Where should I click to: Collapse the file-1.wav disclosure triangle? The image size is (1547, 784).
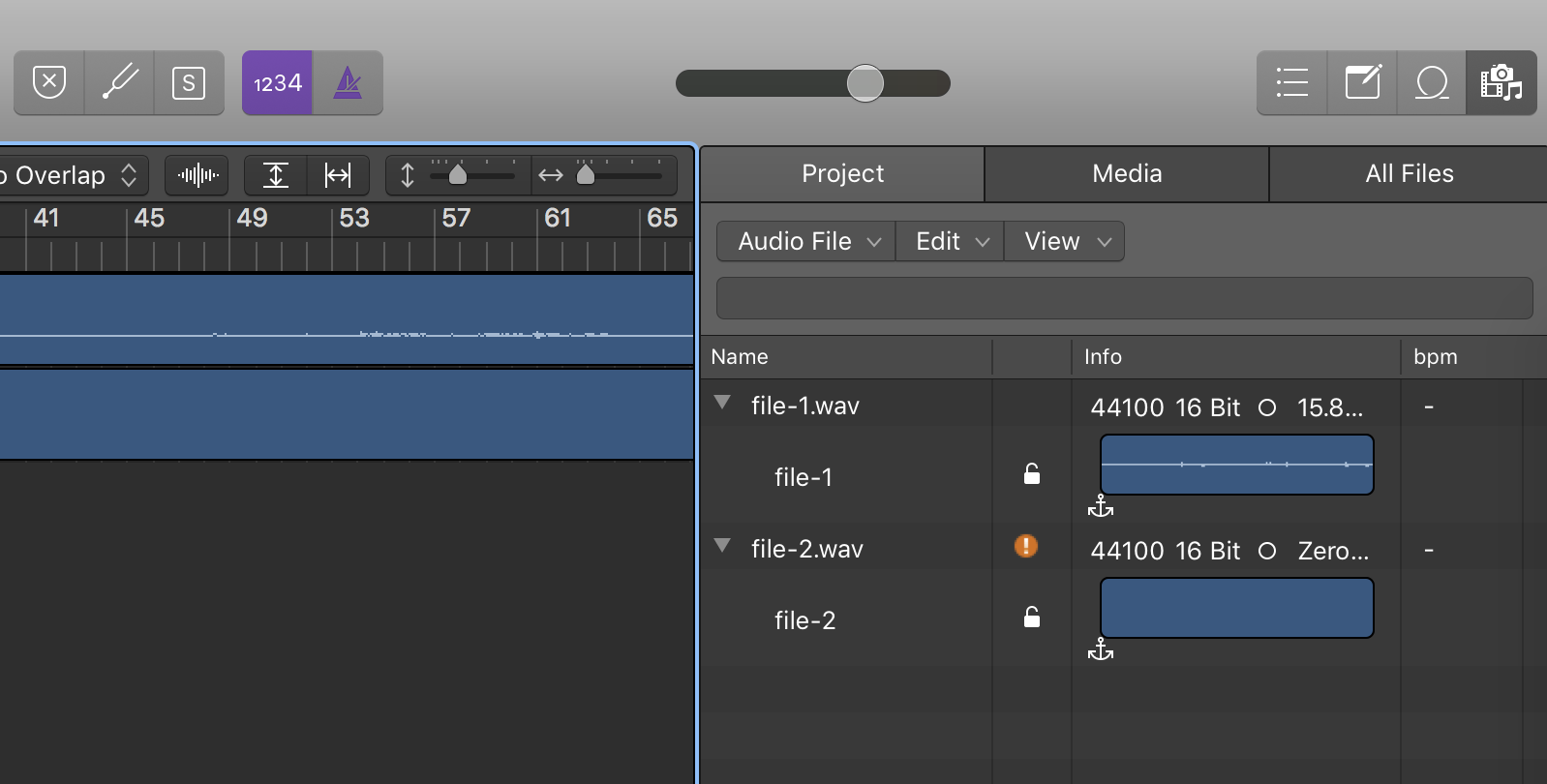pyautogui.click(x=722, y=403)
